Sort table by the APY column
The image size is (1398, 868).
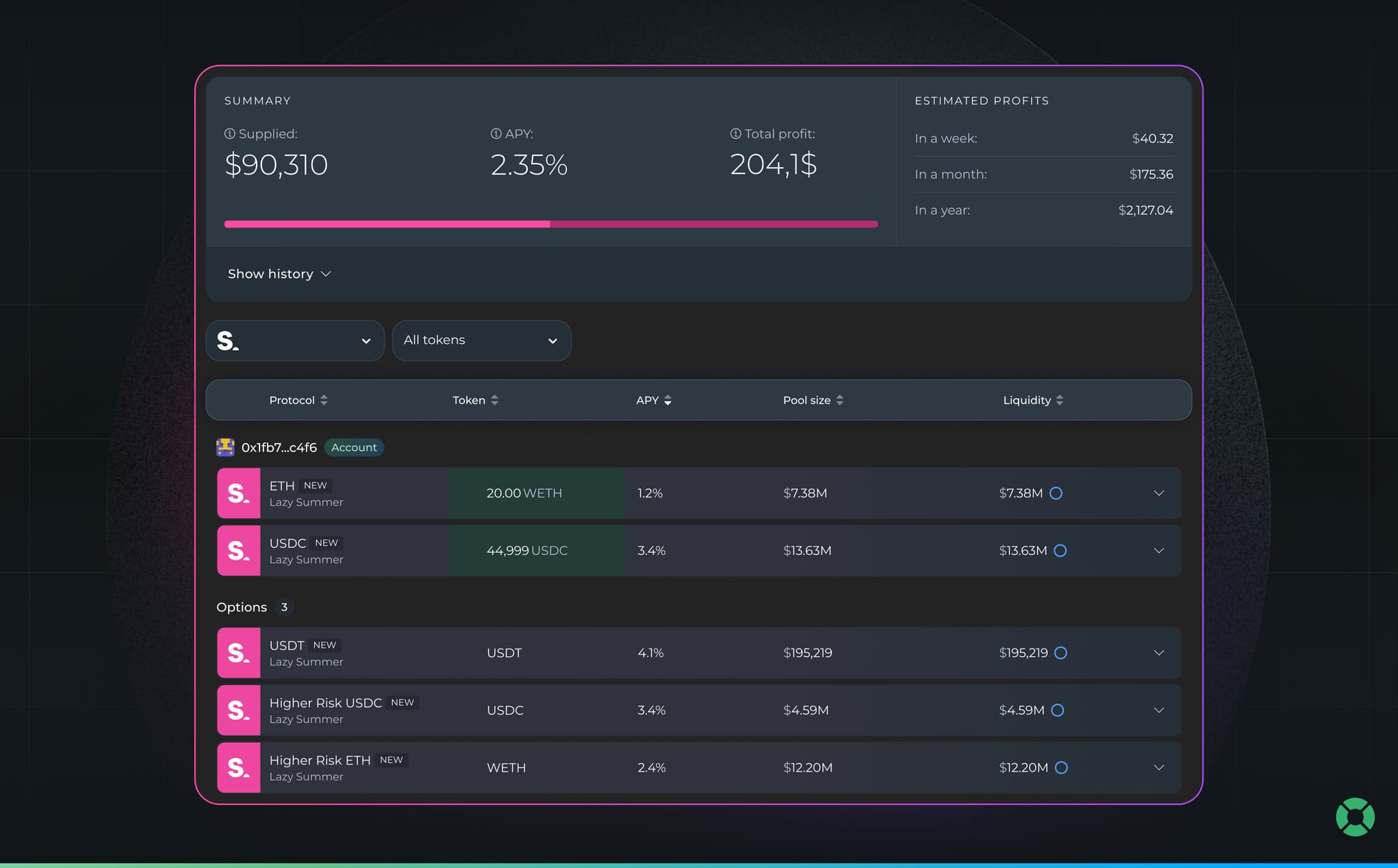click(654, 400)
